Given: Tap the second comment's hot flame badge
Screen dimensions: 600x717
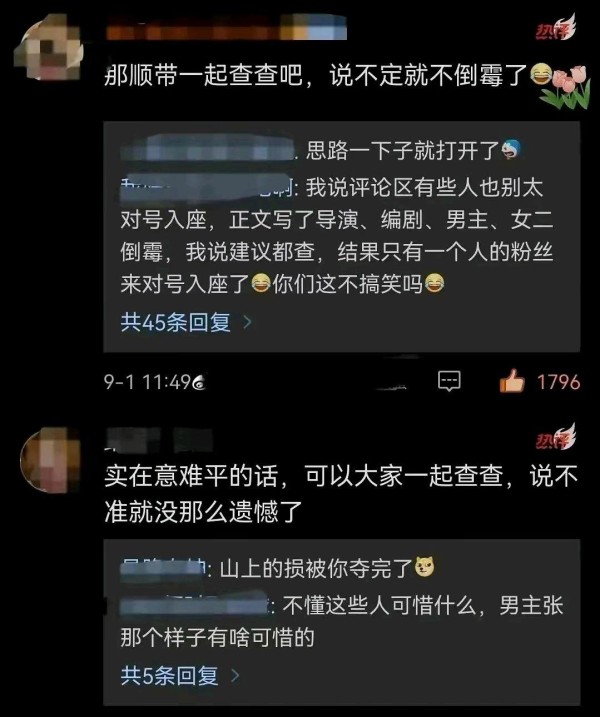Looking at the screenshot, I should [556, 438].
